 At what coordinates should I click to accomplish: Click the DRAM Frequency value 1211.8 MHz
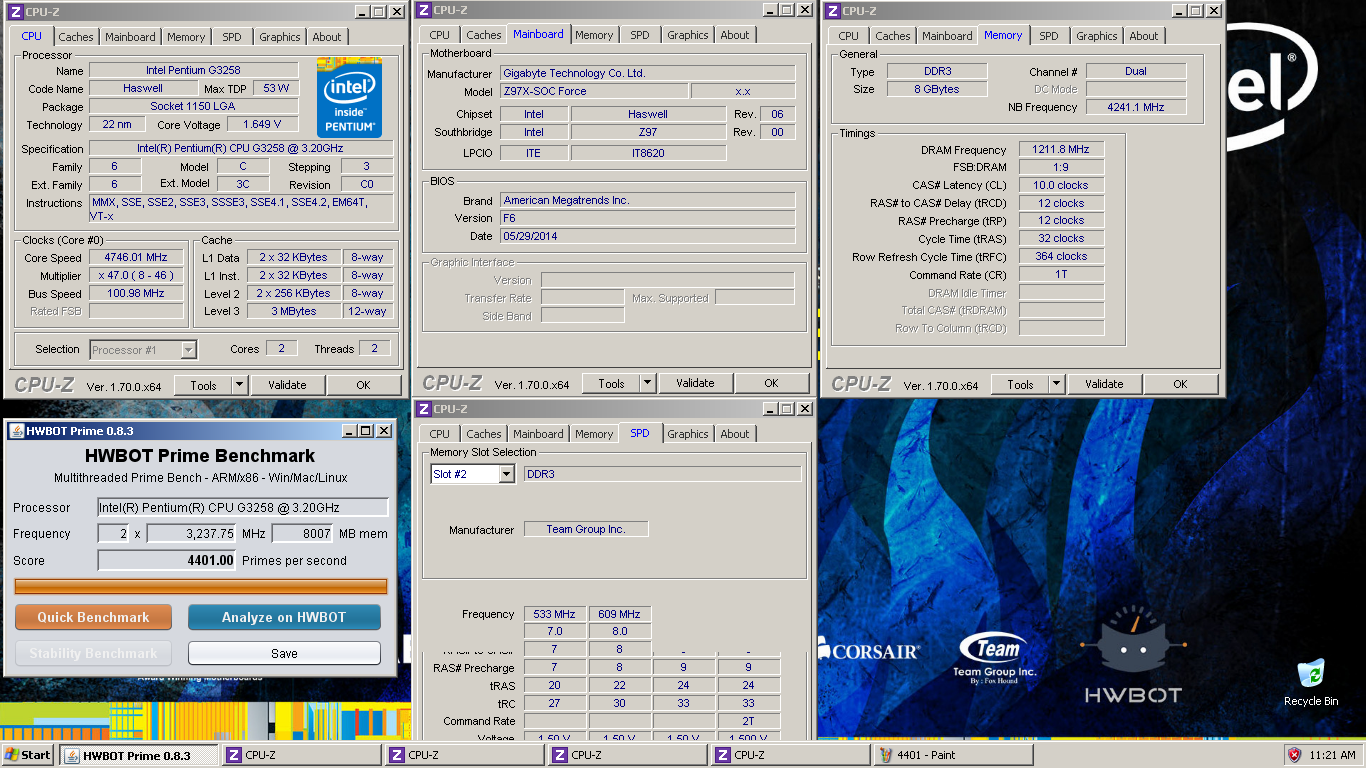pos(1061,149)
